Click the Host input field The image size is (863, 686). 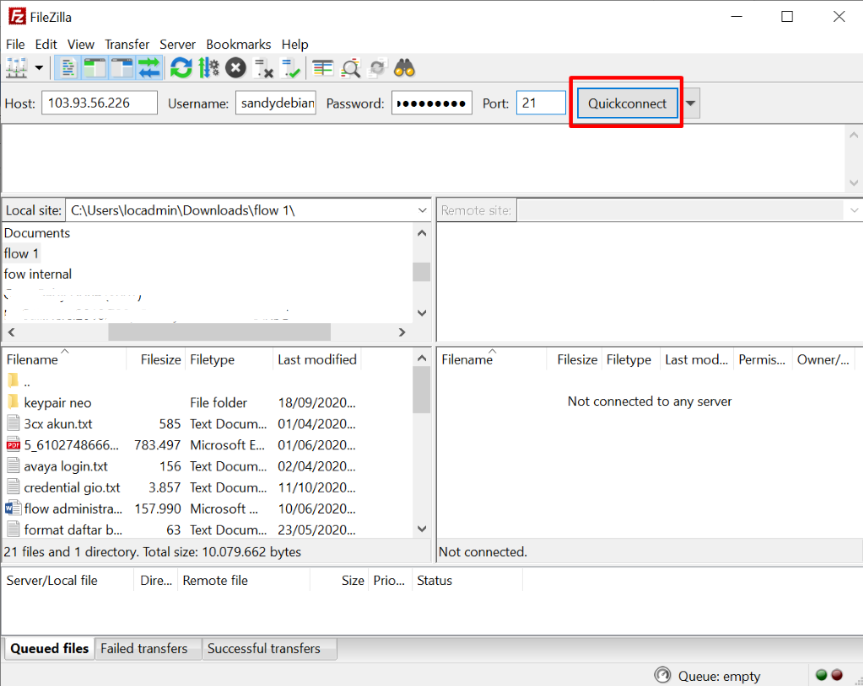tap(98, 102)
